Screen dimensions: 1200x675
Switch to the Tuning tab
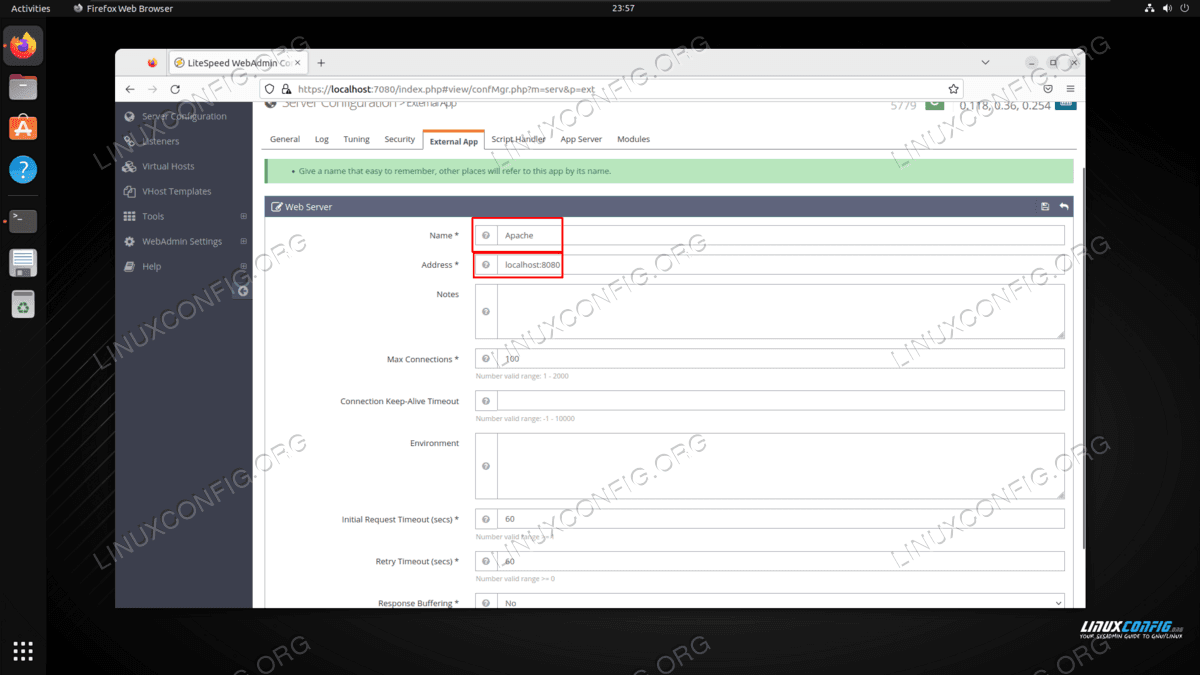[356, 139]
